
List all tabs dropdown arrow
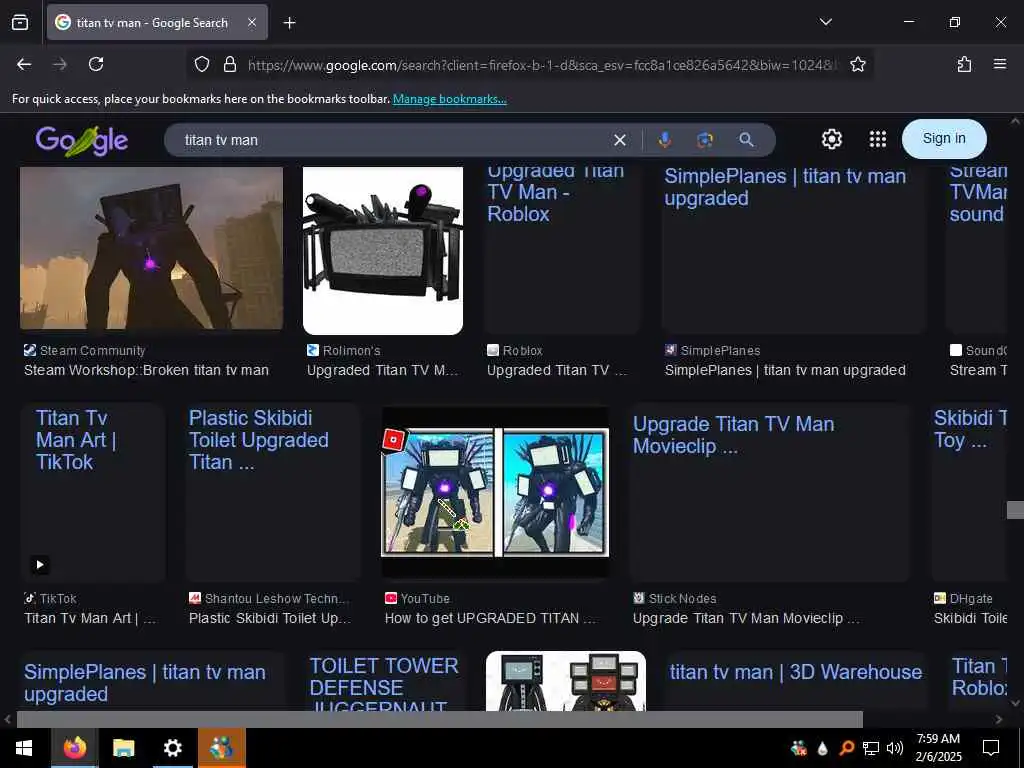pos(825,22)
